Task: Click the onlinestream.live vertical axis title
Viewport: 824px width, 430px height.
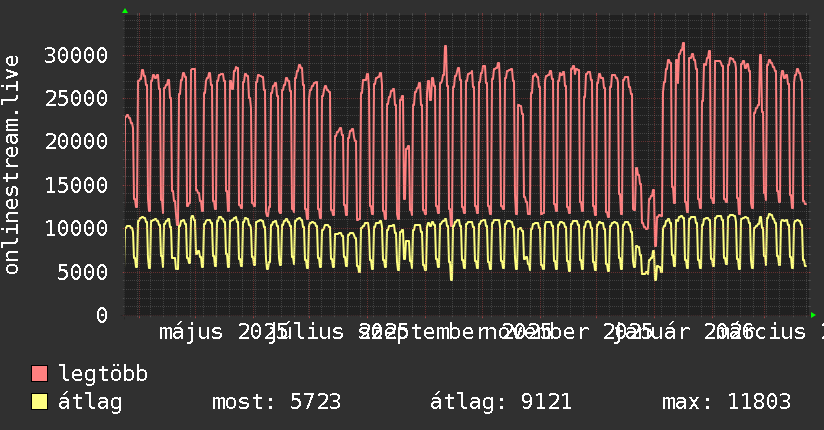Action: (11, 165)
